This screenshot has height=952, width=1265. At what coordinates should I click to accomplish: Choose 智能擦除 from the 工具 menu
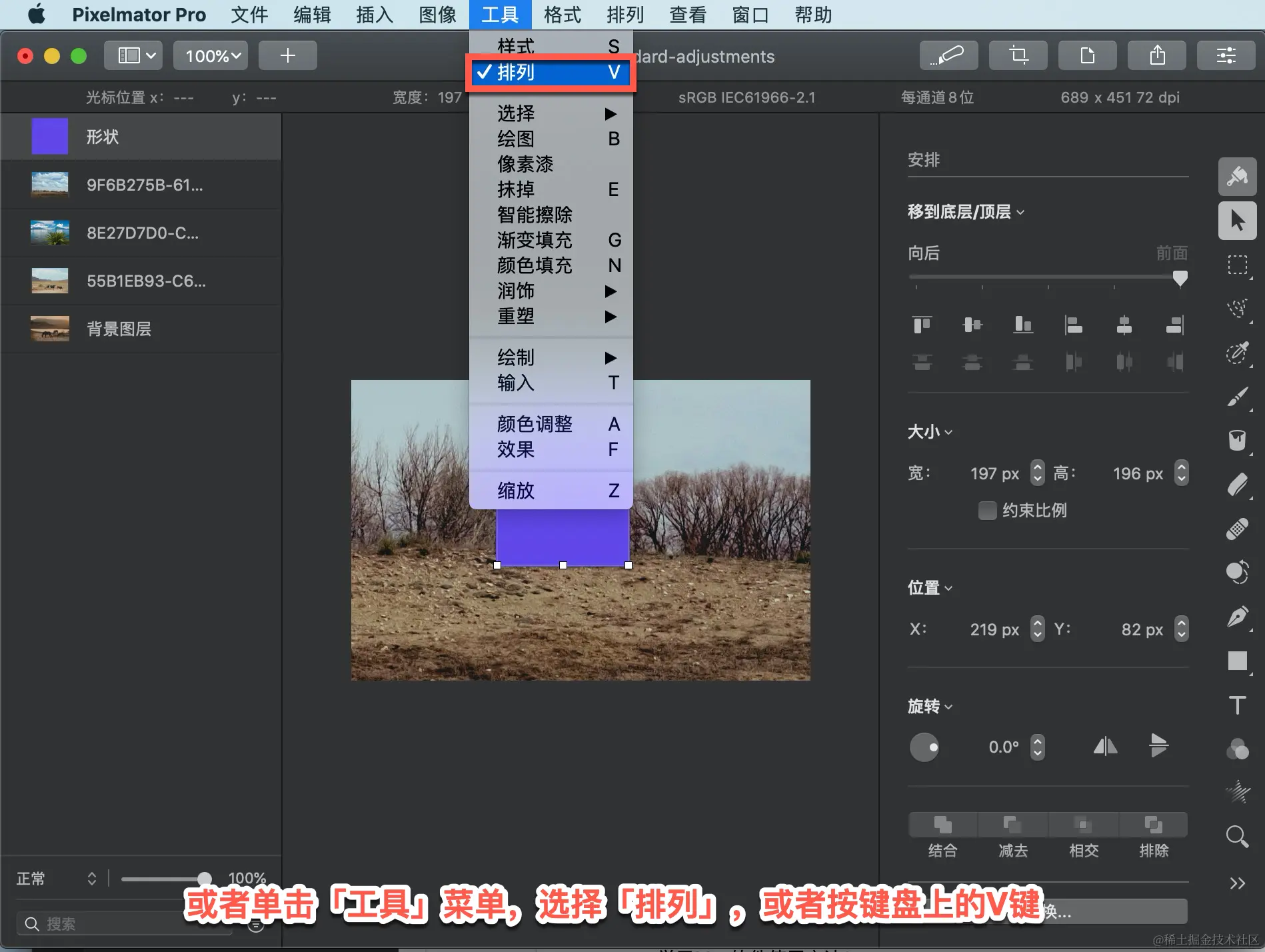[x=551, y=215]
